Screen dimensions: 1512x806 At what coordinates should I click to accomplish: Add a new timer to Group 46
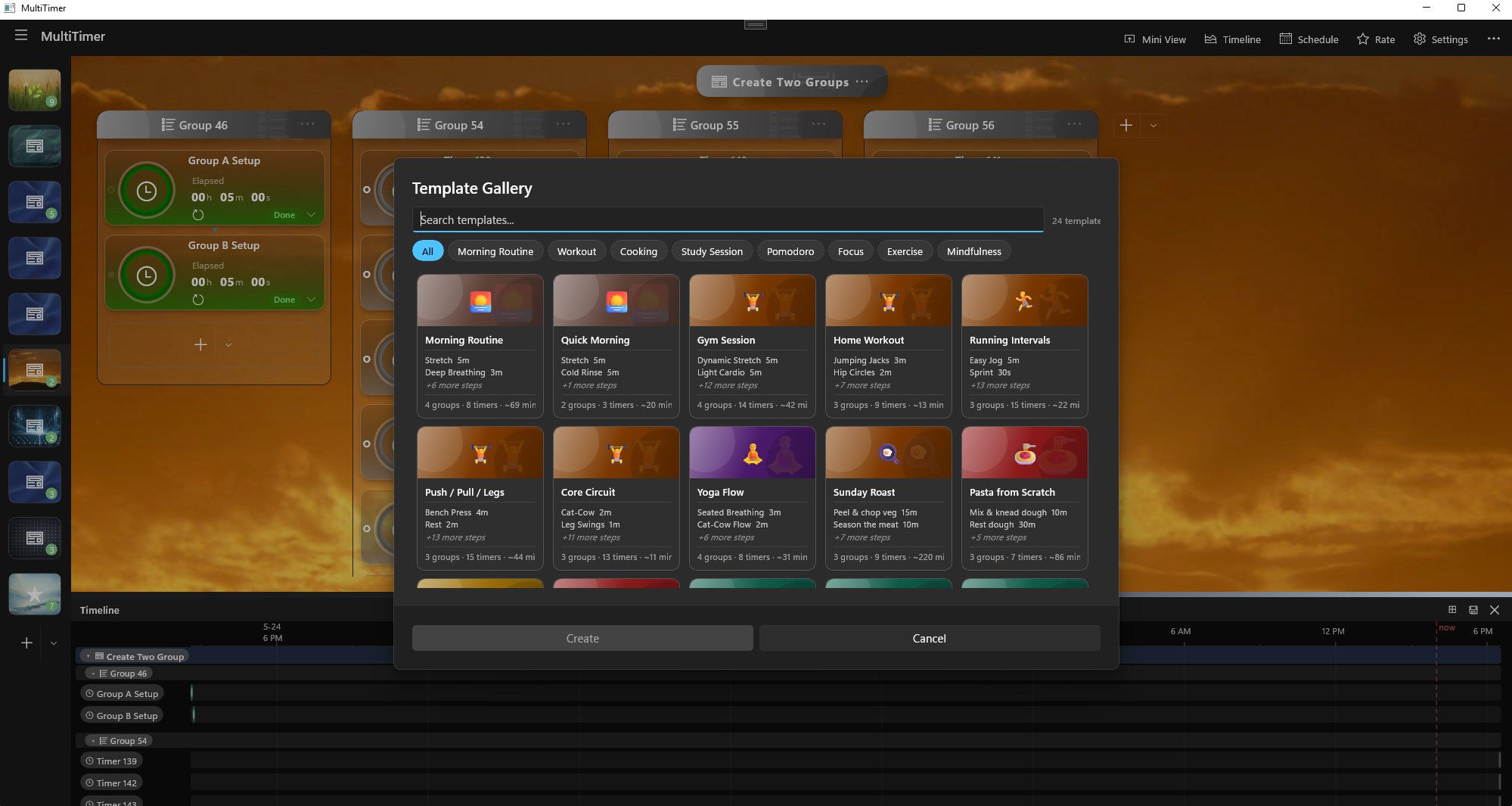200,345
